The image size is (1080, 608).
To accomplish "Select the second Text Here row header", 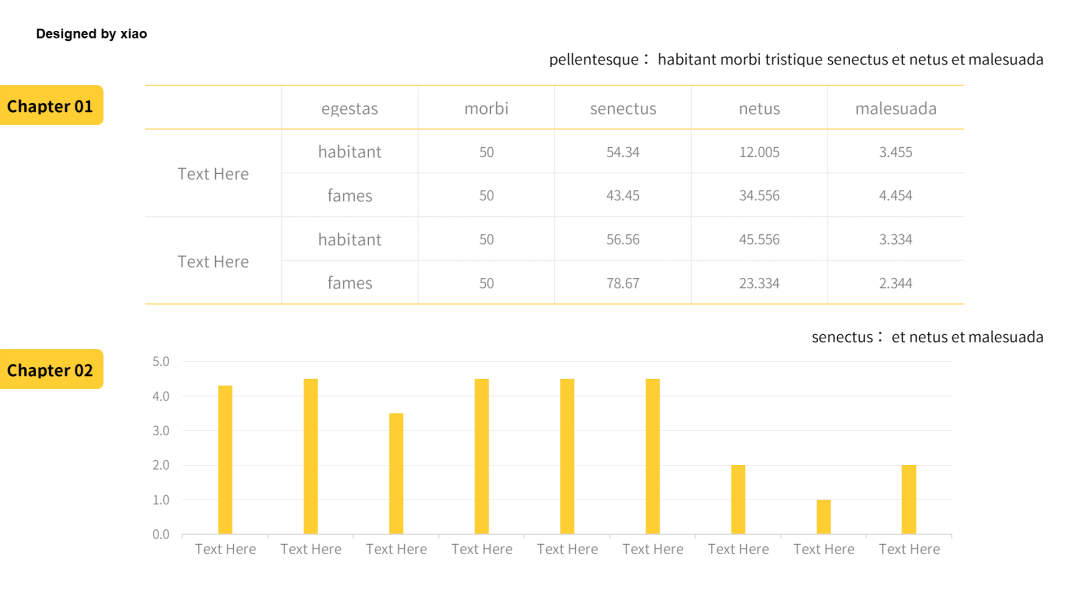I will coord(213,261).
